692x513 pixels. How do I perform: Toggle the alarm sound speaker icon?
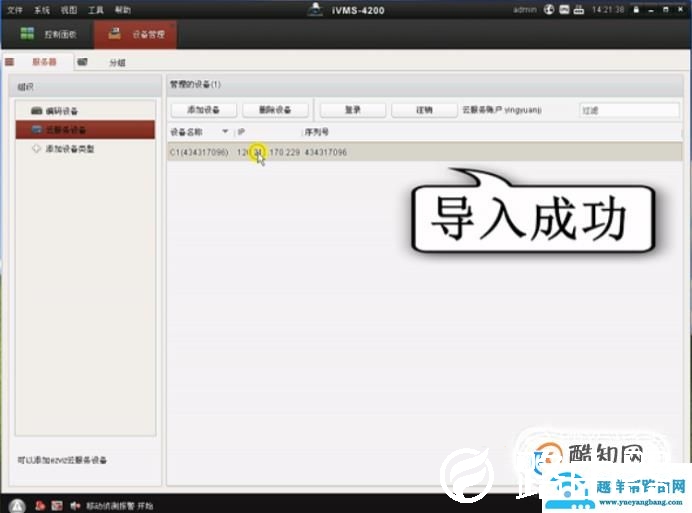[75, 505]
